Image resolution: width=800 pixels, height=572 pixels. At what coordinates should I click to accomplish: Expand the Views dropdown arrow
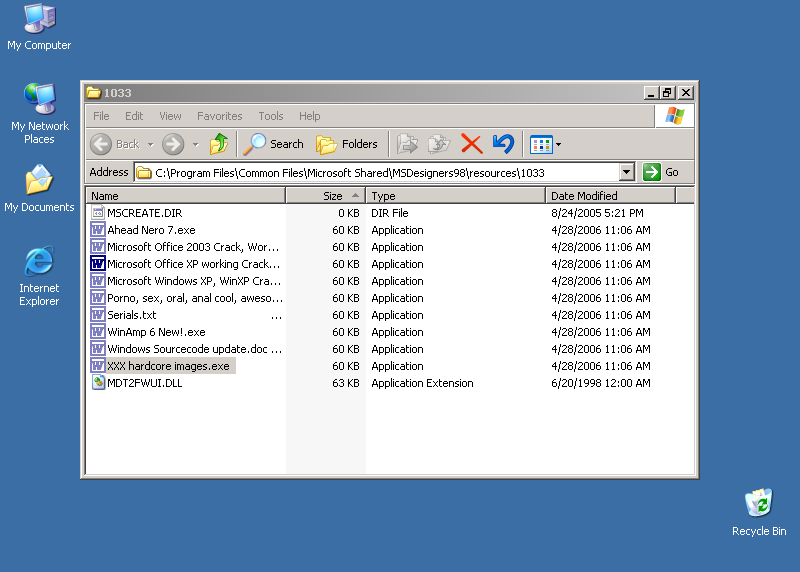(x=559, y=145)
